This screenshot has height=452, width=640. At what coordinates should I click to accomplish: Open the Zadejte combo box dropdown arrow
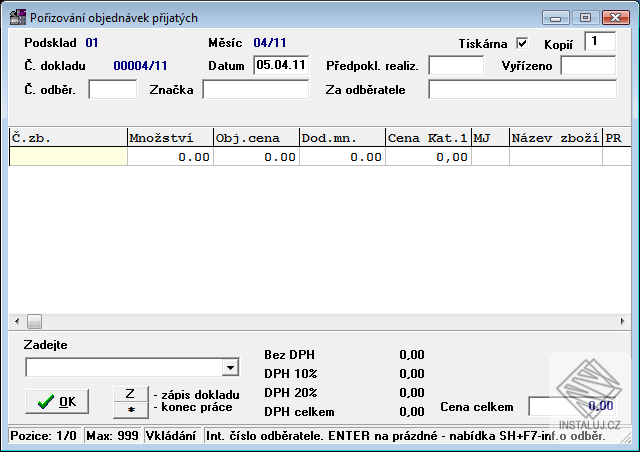[231, 367]
